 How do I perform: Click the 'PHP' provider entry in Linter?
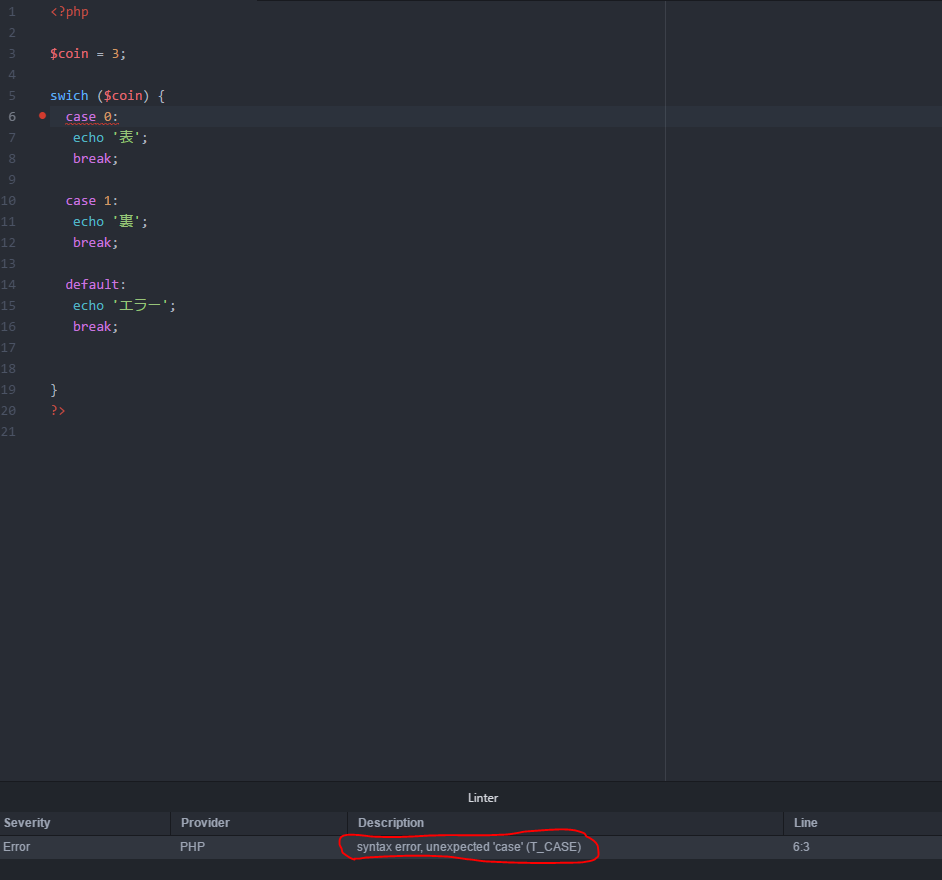(190, 846)
